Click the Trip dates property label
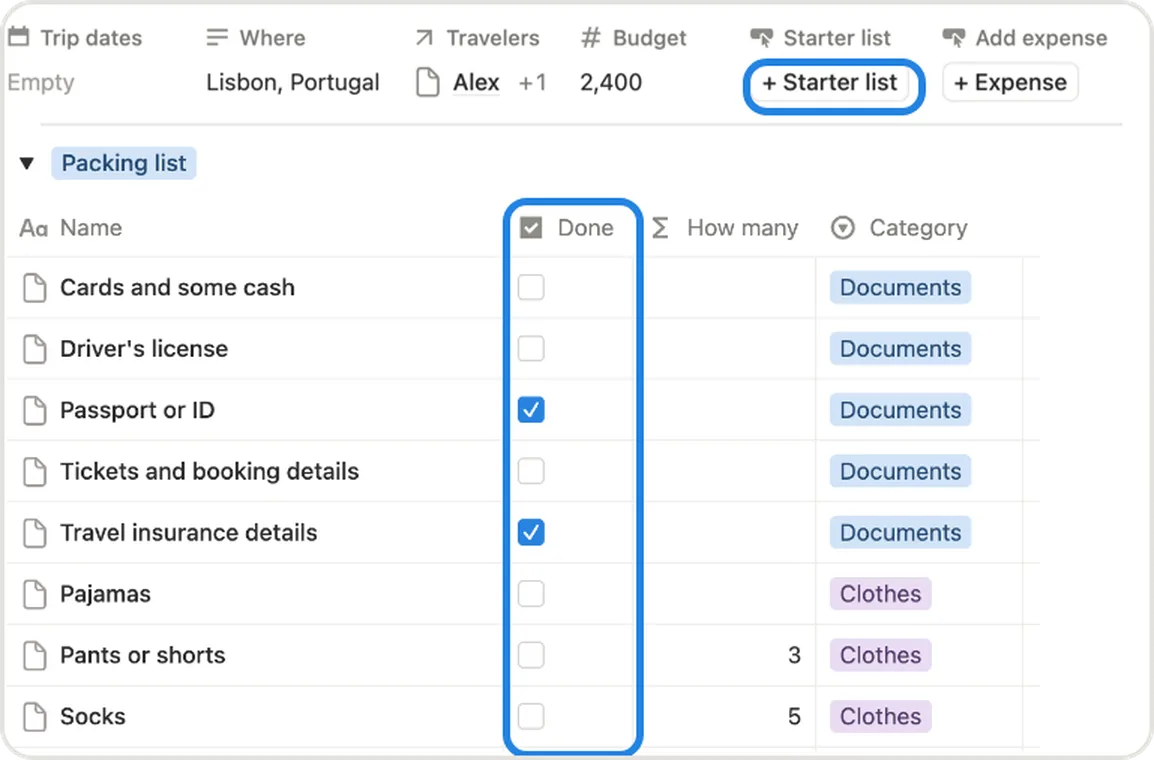This screenshot has height=760, width=1154. click(x=91, y=38)
